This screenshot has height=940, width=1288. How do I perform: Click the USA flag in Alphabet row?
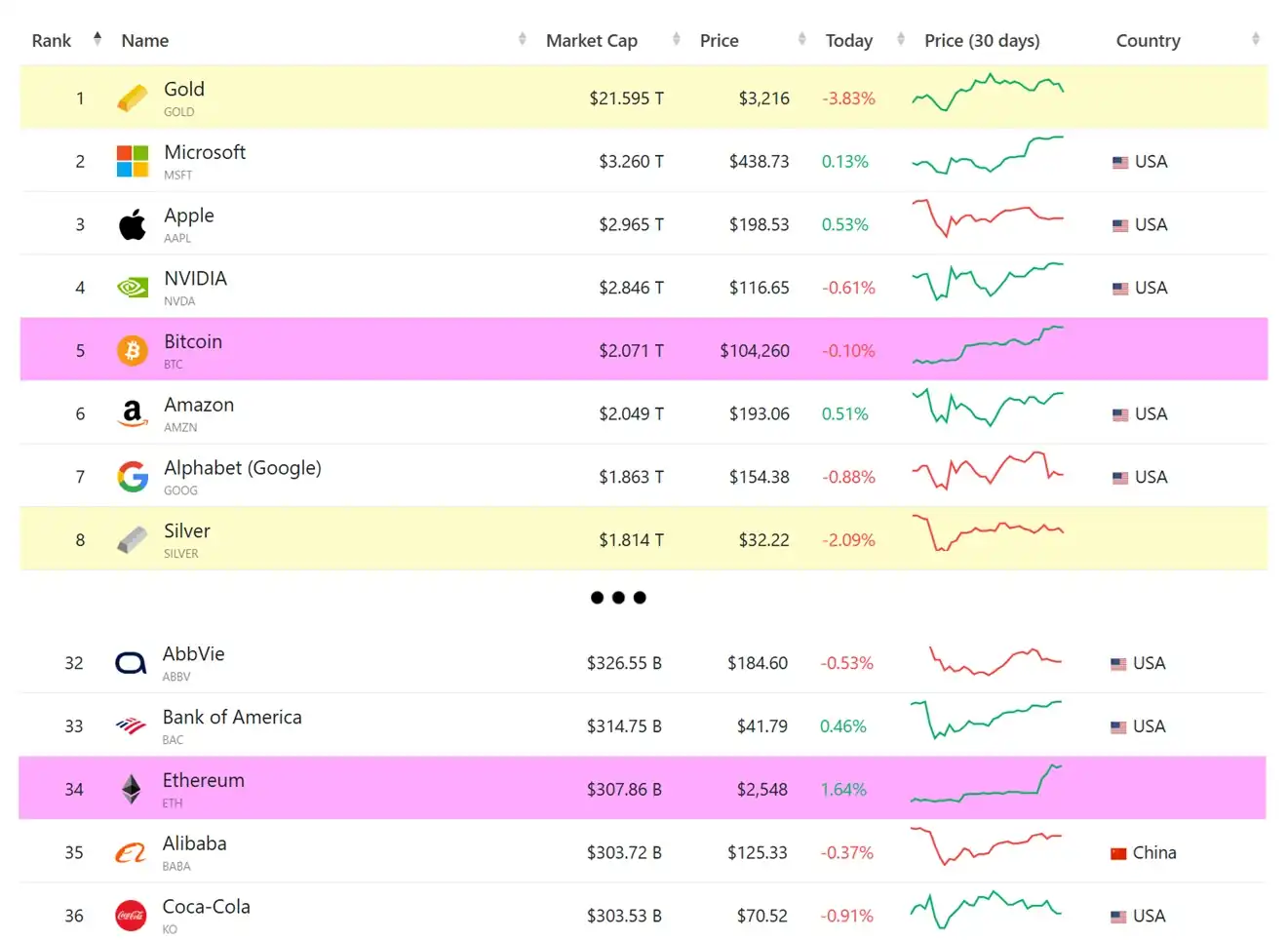[1120, 478]
